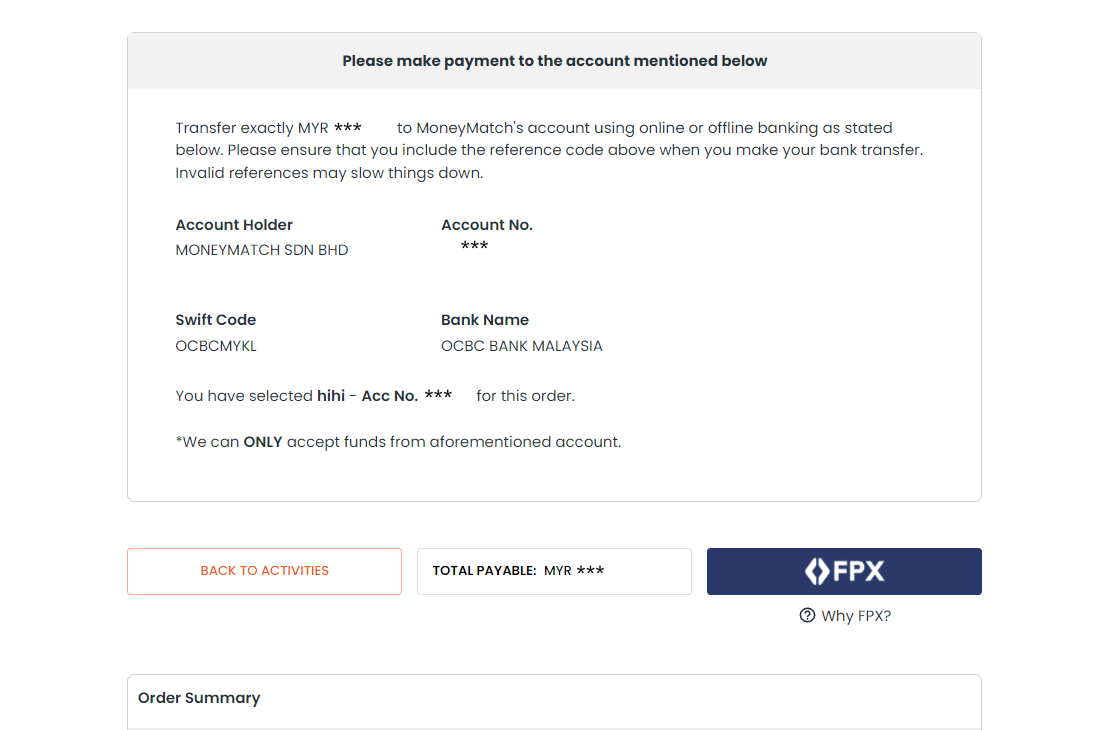Click the question mark help icon
Viewport: 1103px width, 730px height.
click(807, 615)
